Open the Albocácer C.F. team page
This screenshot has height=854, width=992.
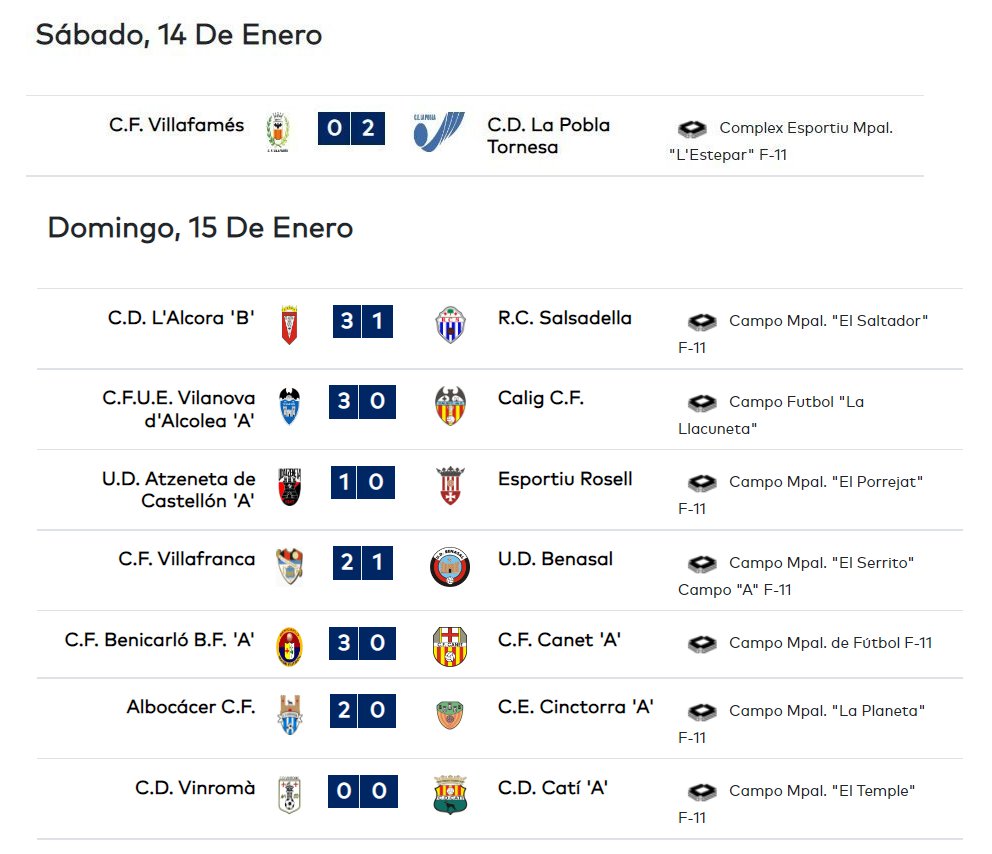(x=191, y=707)
